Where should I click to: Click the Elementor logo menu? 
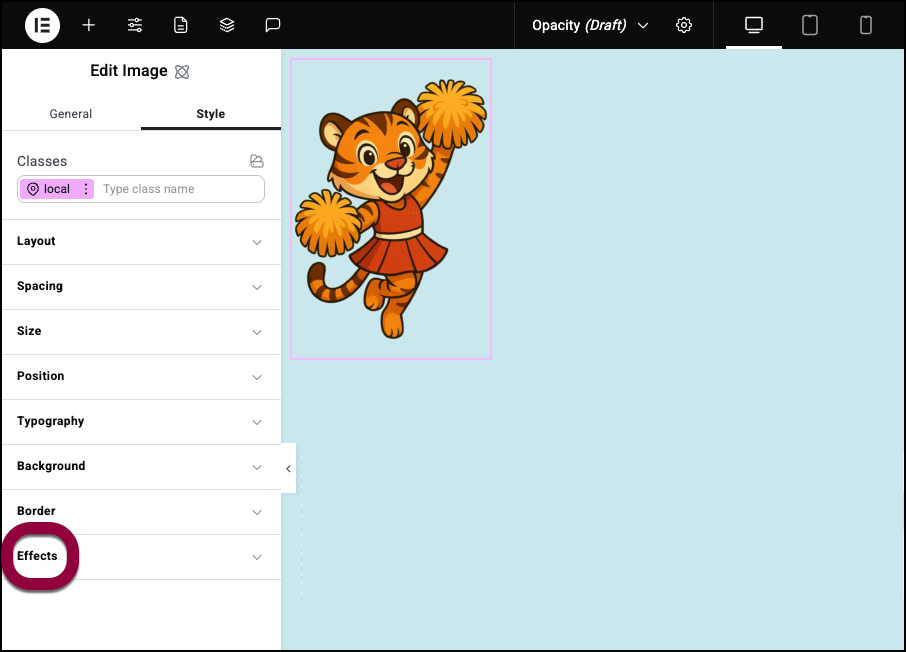click(x=42, y=25)
